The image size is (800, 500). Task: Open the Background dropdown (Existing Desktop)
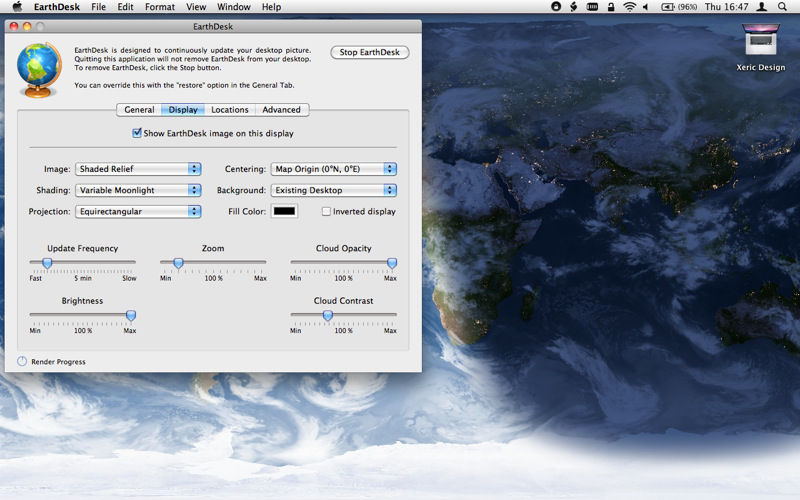[x=334, y=190]
